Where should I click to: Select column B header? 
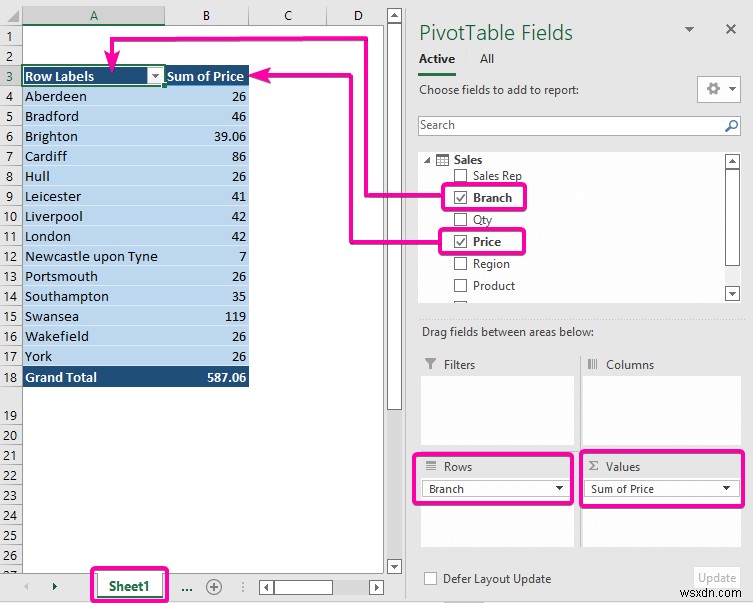click(206, 16)
